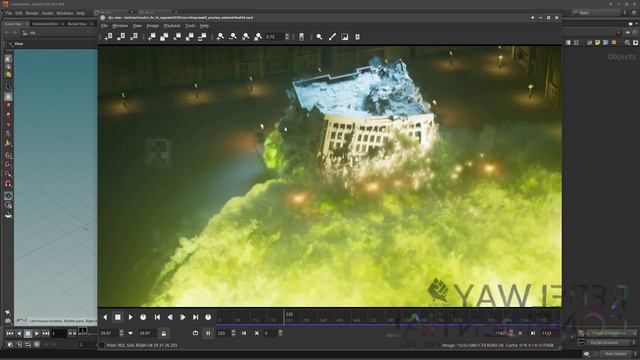Image resolution: width=640 pixels, height=360 pixels.
Task: Click the search magnifier icon in the Houdini network pane
Action: tap(627, 42)
